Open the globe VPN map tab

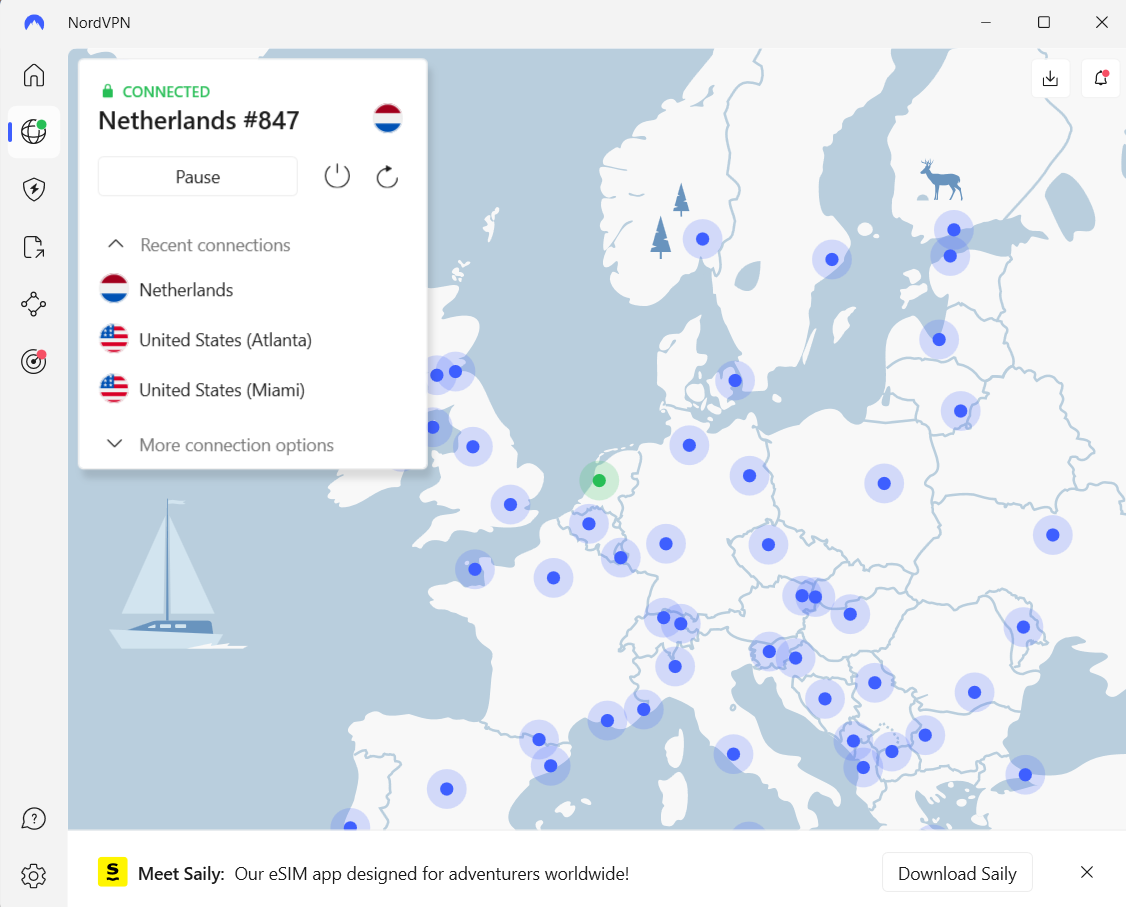click(34, 131)
